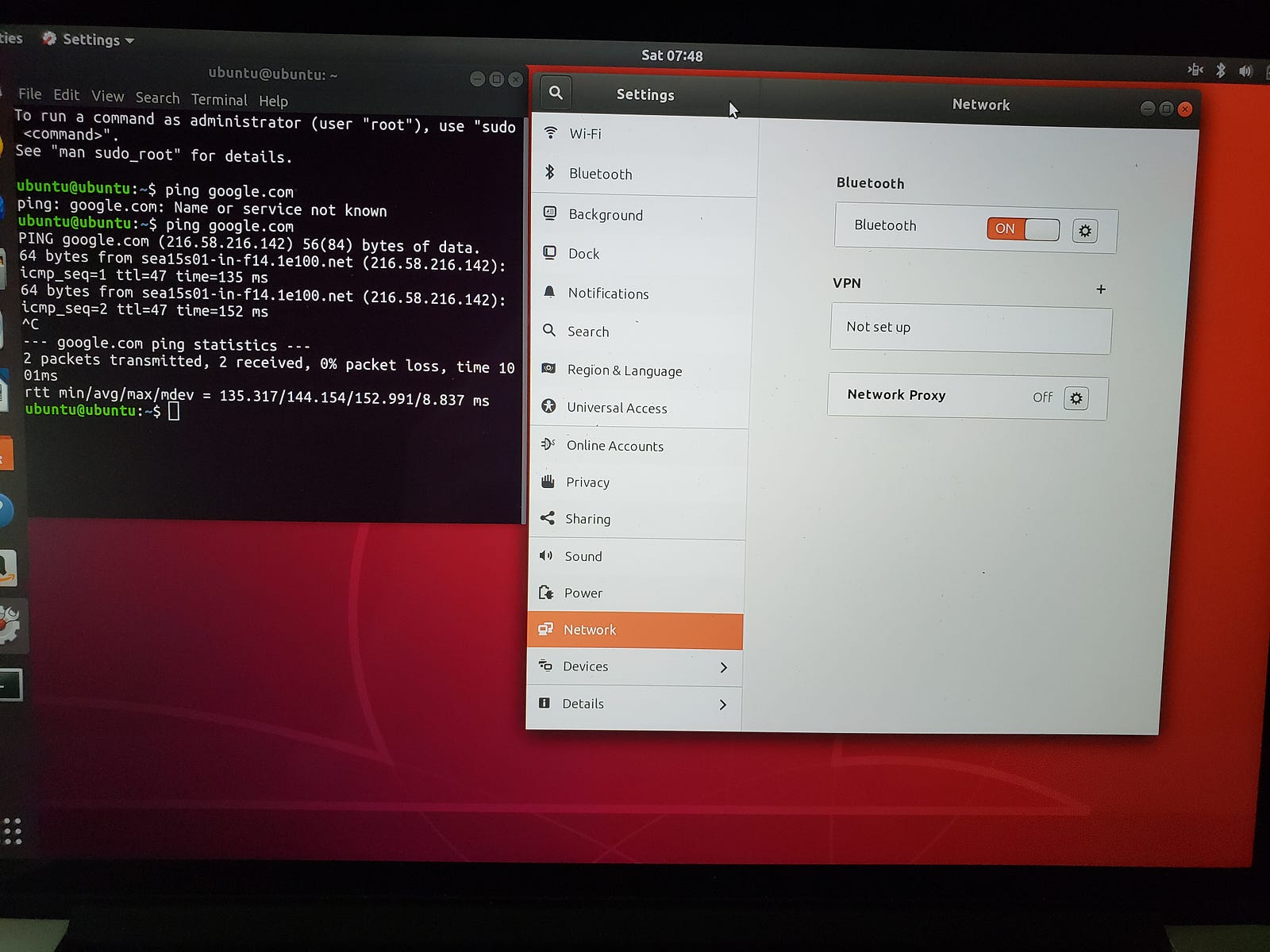Image resolution: width=1270 pixels, height=952 pixels.
Task: Select Sharing label in sidebar
Action: [587, 519]
